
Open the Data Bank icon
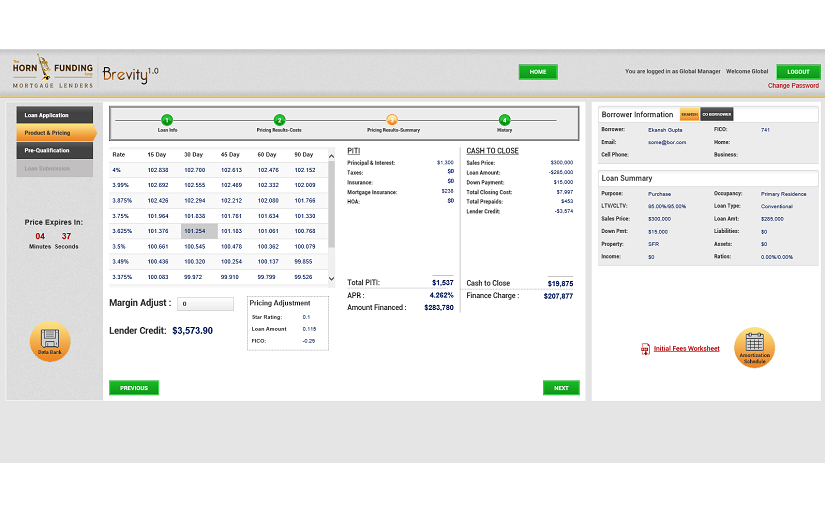point(49,341)
